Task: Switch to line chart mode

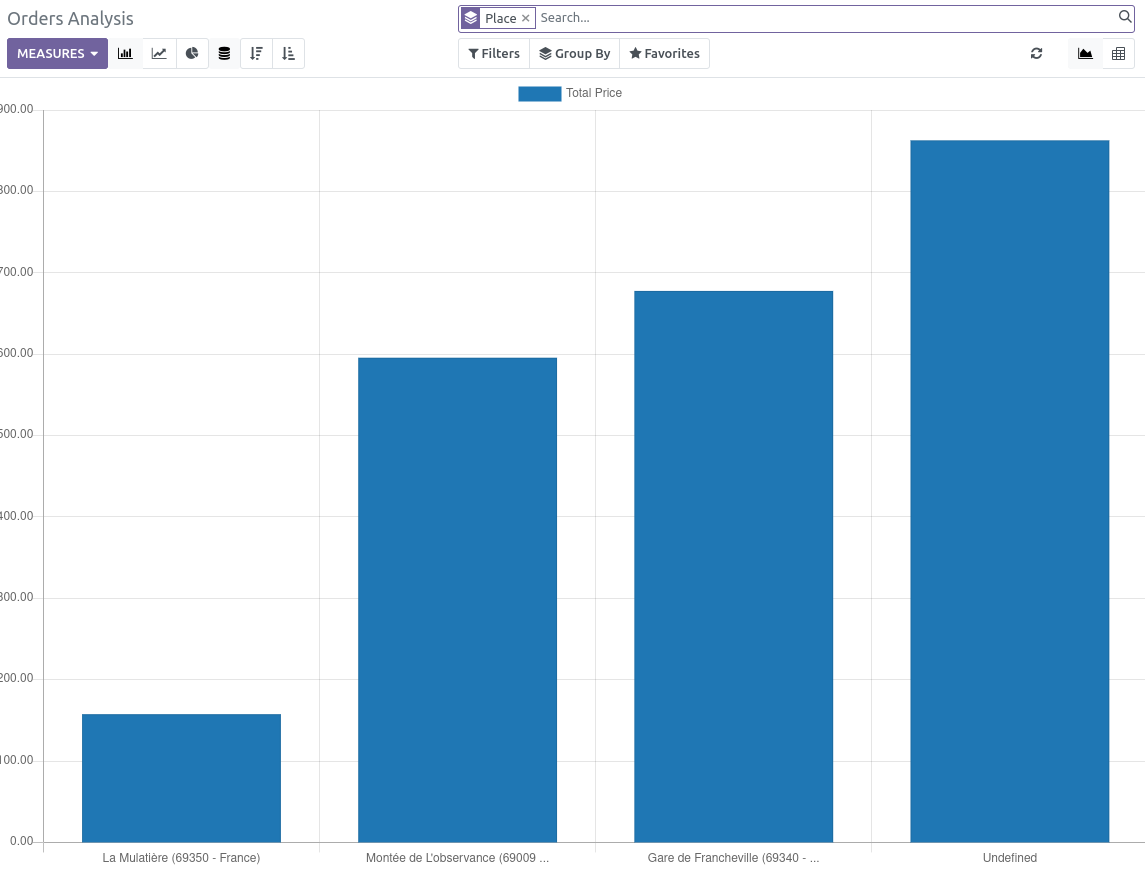Action: pos(159,53)
